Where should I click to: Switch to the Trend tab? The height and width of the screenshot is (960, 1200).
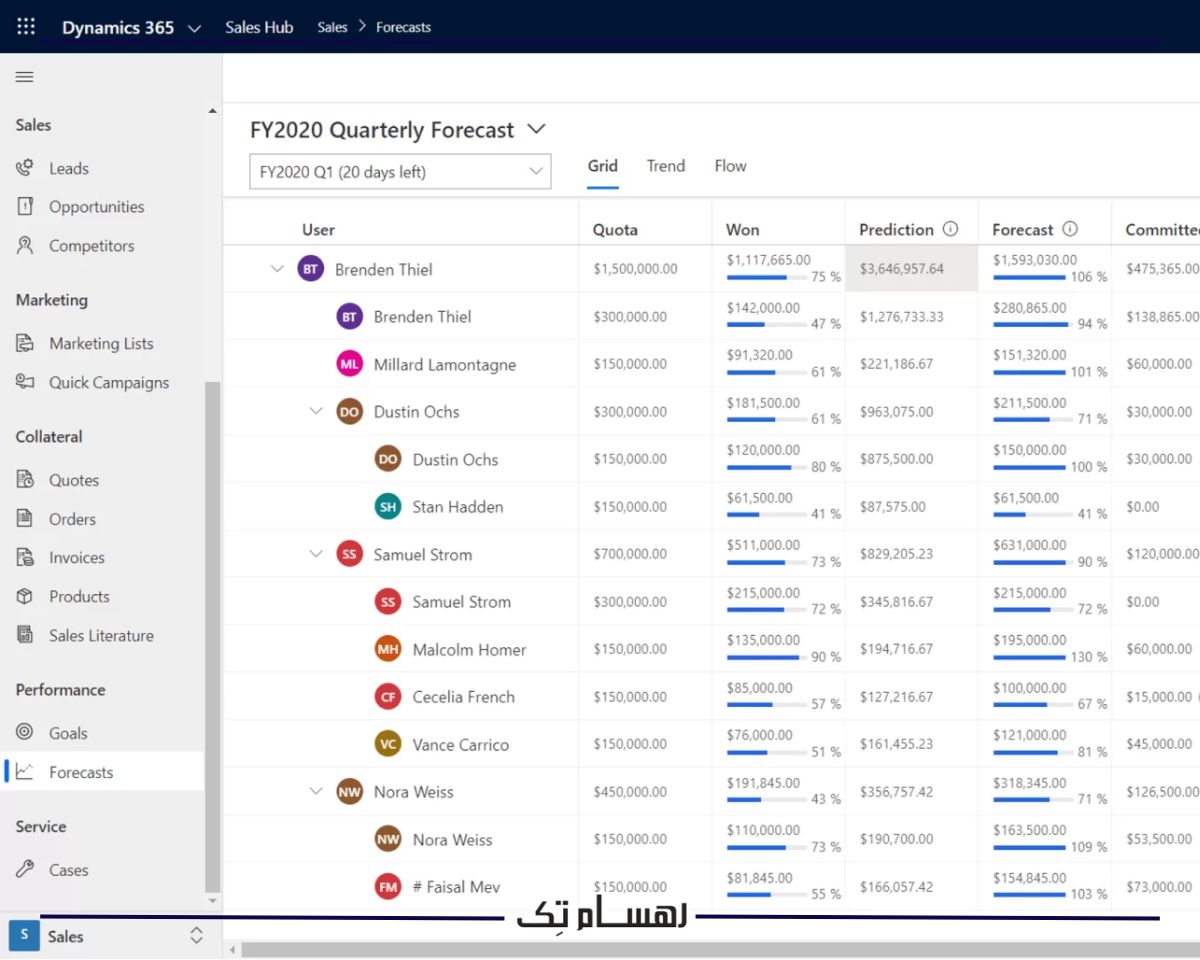pyautogui.click(x=665, y=166)
